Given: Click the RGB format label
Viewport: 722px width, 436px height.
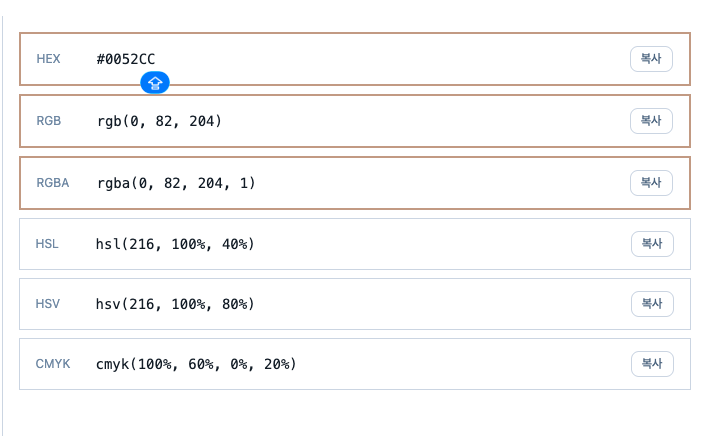Looking at the screenshot, I should click(x=48, y=121).
